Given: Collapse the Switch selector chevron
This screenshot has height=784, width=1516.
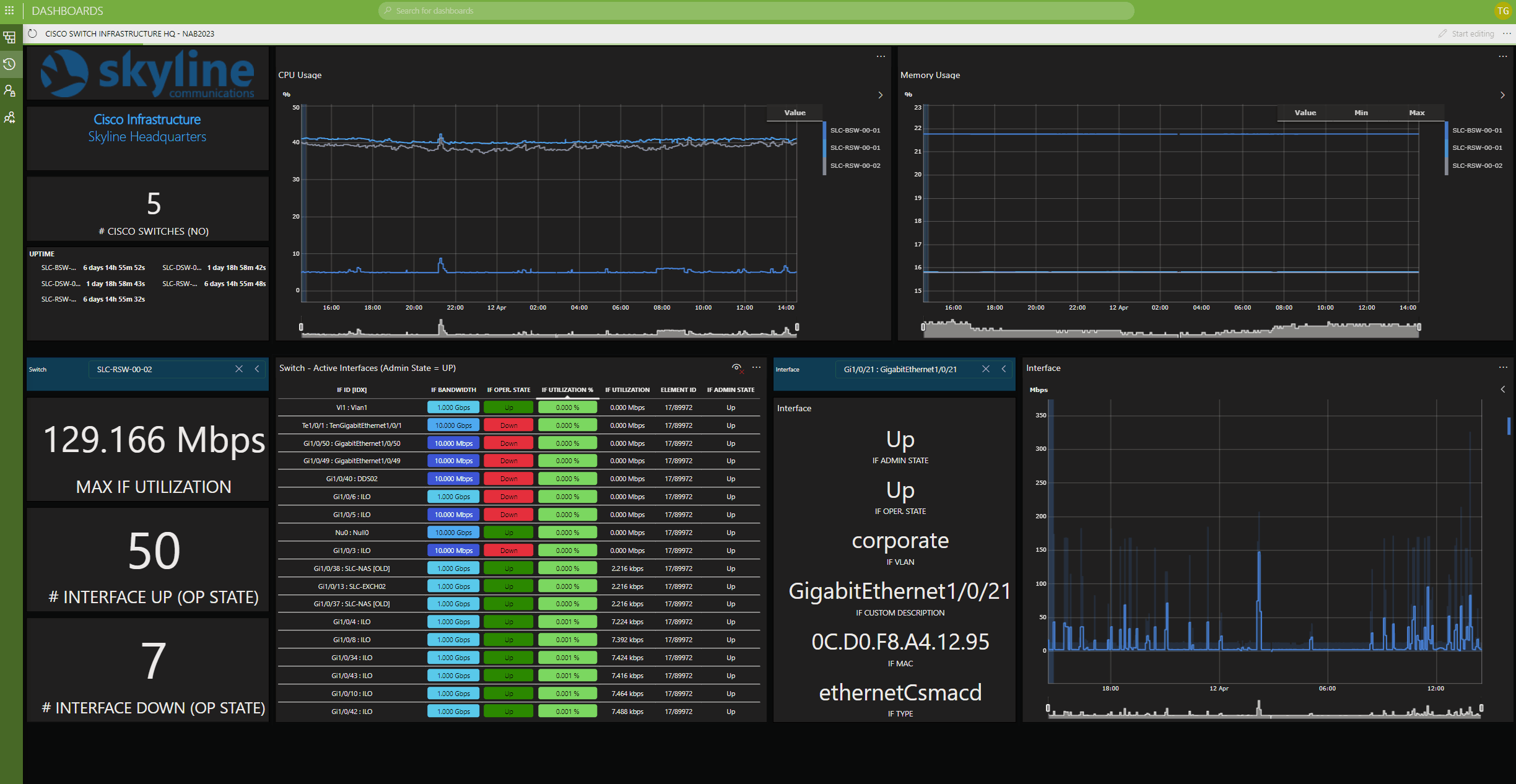Looking at the screenshot, I should (x=257, y=369).
